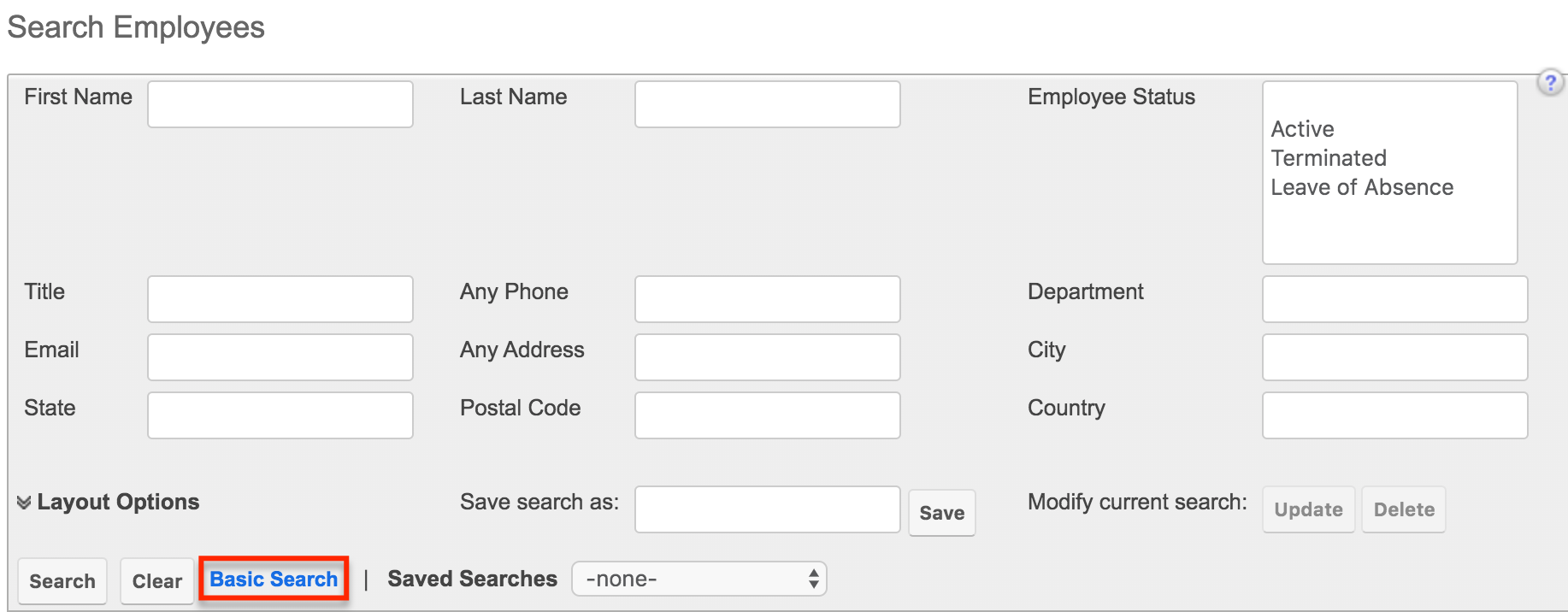Select '-none-' in Saved Searches combo box
The height and width of the screenshot is (612, 1568).
tap(699, 578)
